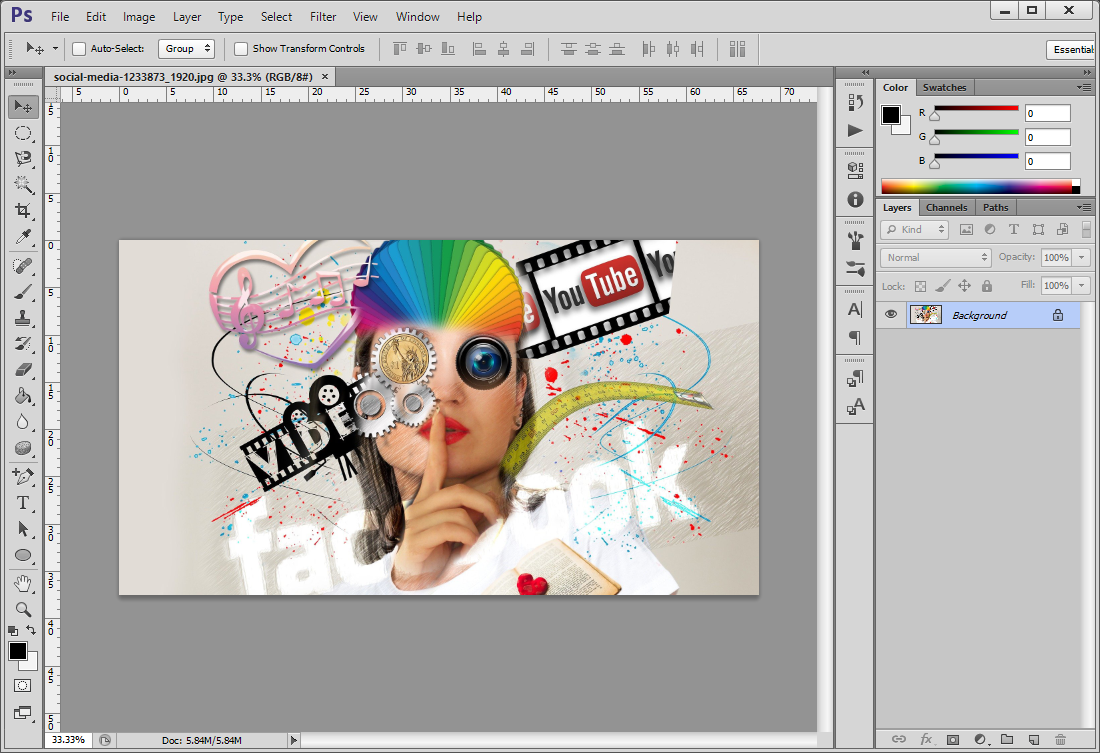Select the Move tool in toolbox
This screenshot has height=753, width=1100.
[23, 106]
